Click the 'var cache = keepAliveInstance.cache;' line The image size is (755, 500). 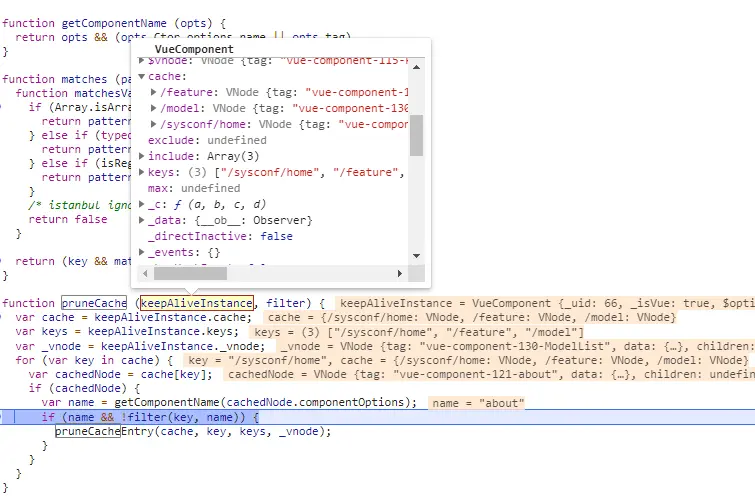coord(133,317)
